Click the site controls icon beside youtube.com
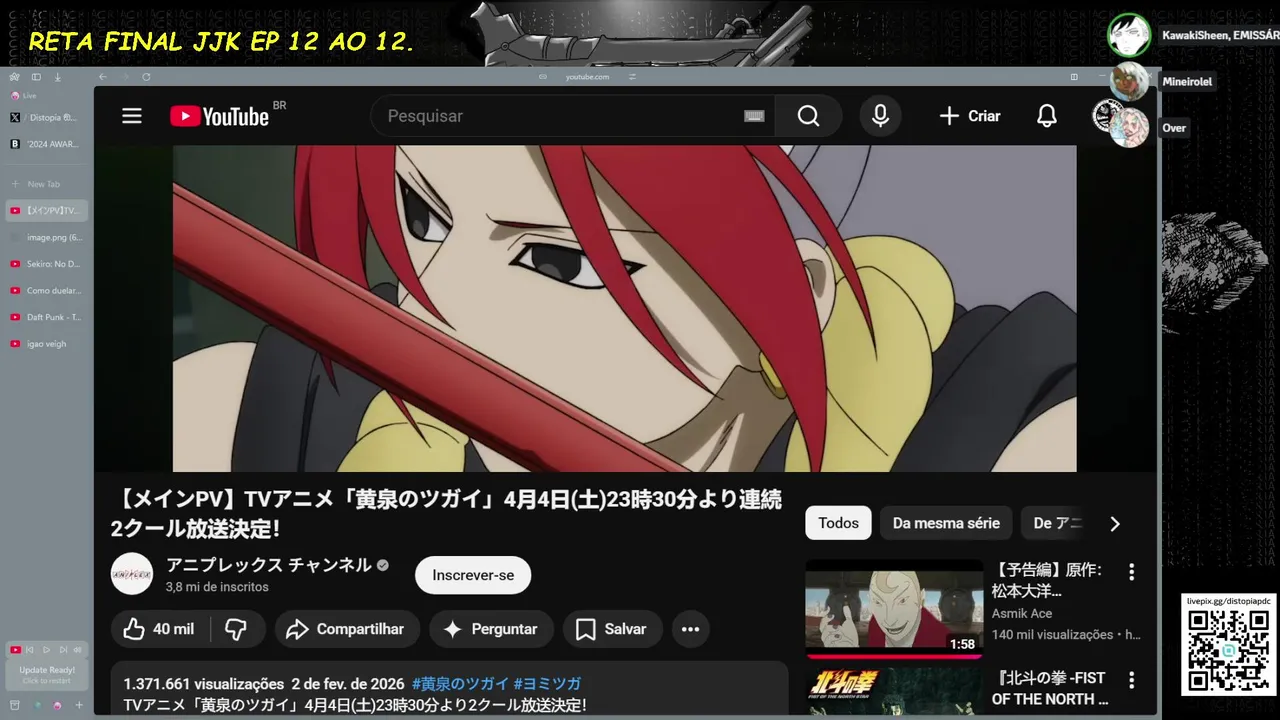This screenshot has height=720, width=1280. [632, 77]
